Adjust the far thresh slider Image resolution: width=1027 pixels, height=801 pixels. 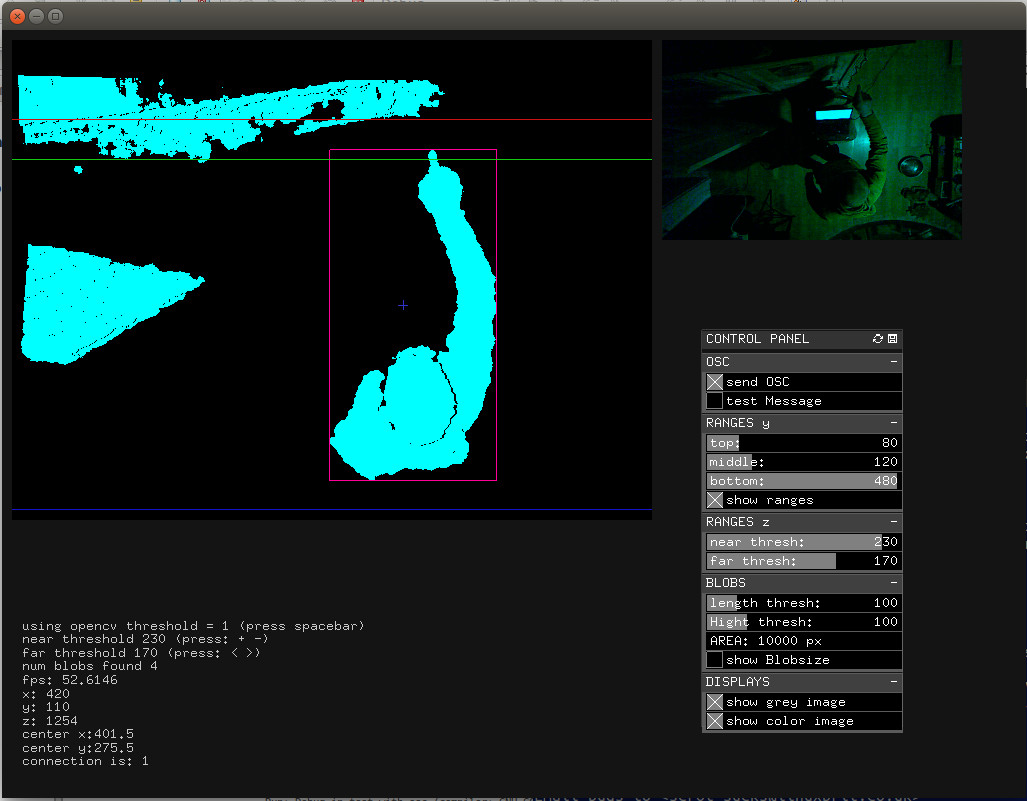tap(803, 561)
